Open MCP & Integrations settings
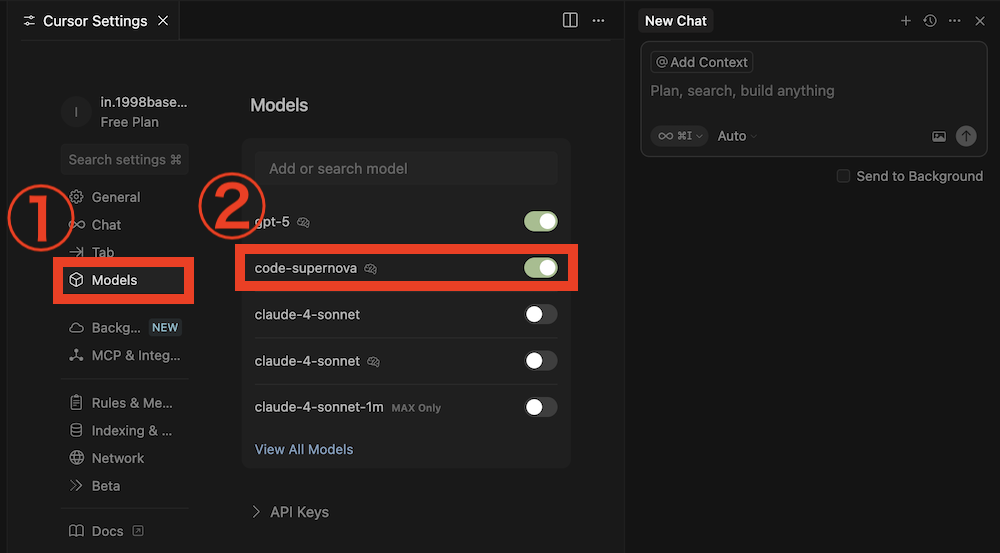The image size is (1000, 553). point(124,355)
